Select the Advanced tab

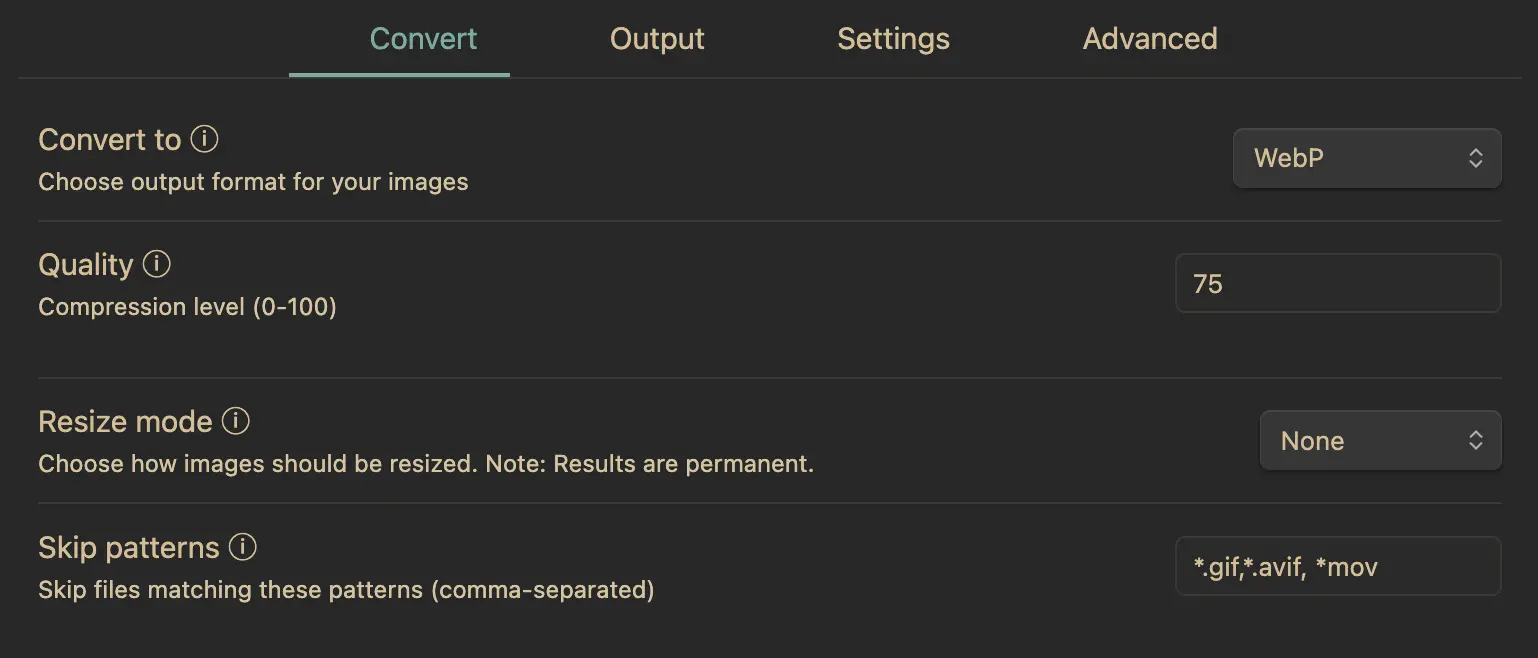coord(1150,39)
